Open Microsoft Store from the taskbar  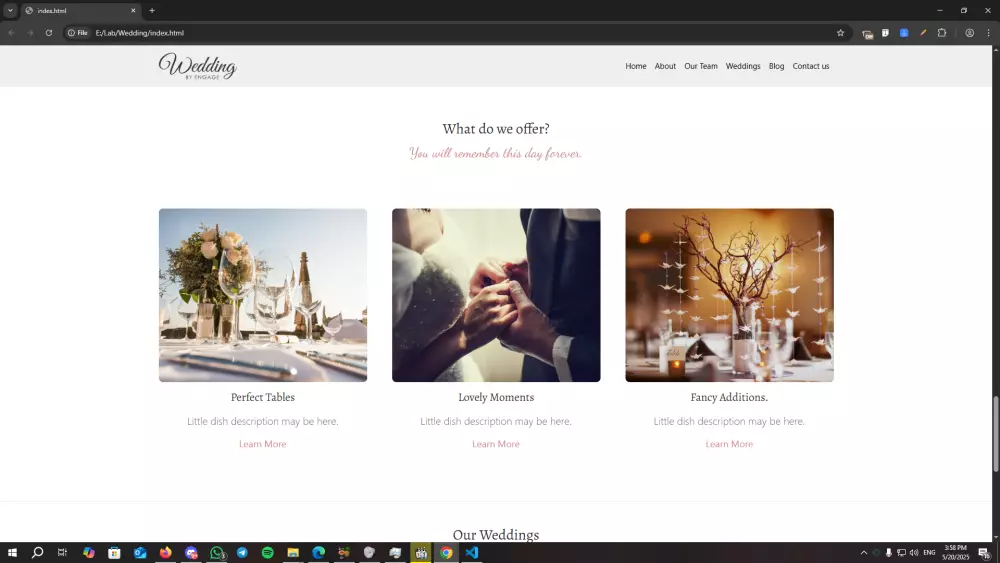[x=114, y=553]
